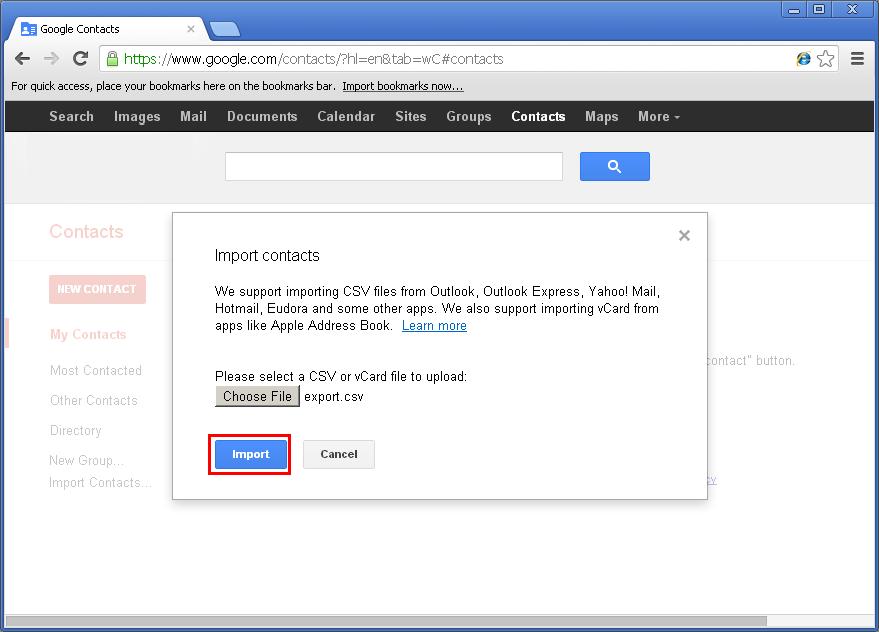Select Mail in the Google navigation bar
This screenshot has width=879, height=632.
pyautogui.click(x=192, y=116)
